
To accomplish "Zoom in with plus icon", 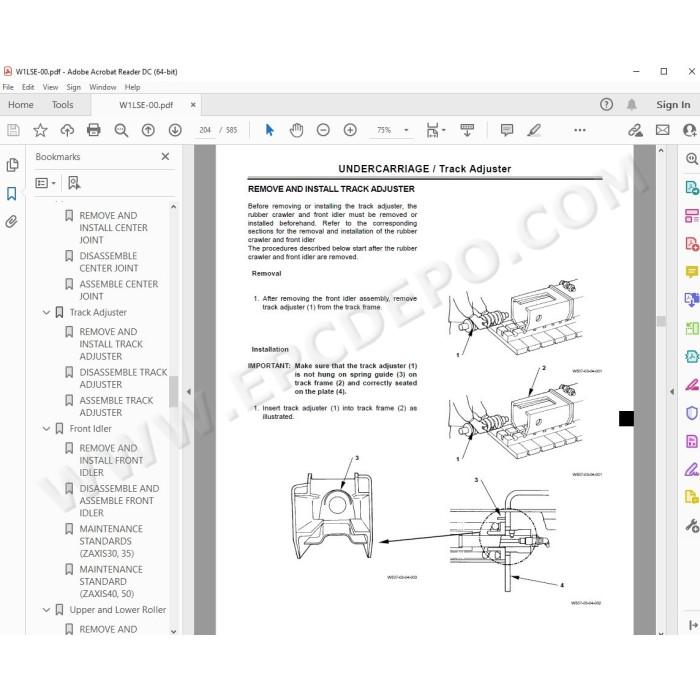I will click(350, 130).
